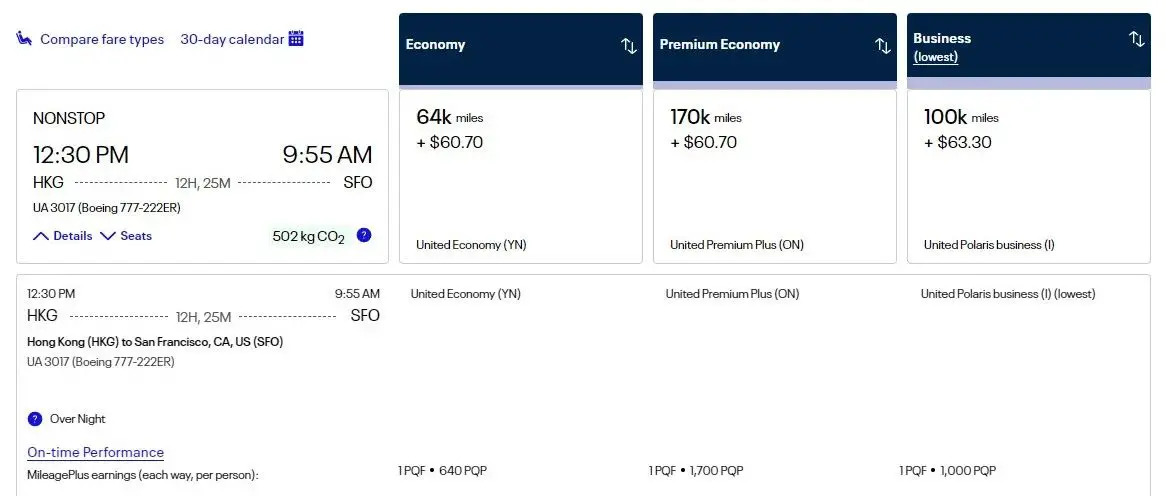Collapse the flight Details section

click(x=63, y=236)
